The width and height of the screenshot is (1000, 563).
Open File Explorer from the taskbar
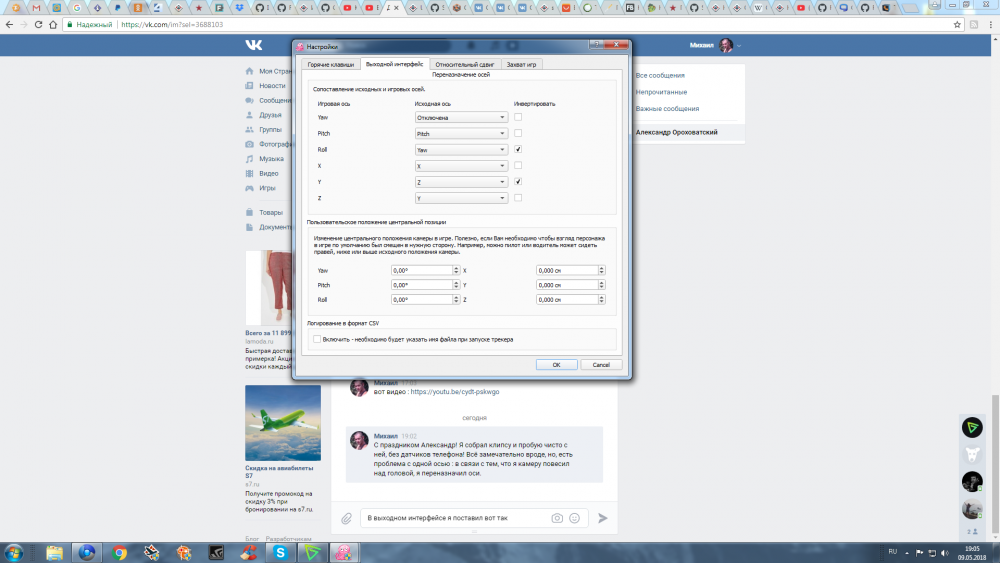54,552
